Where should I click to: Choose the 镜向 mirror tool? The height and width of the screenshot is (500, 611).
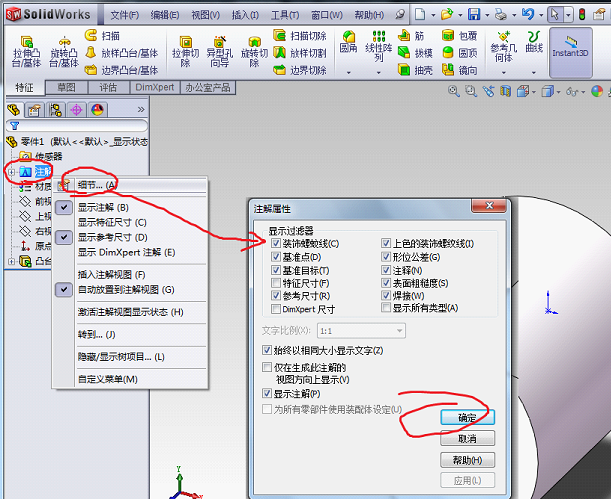pos(460,70)
